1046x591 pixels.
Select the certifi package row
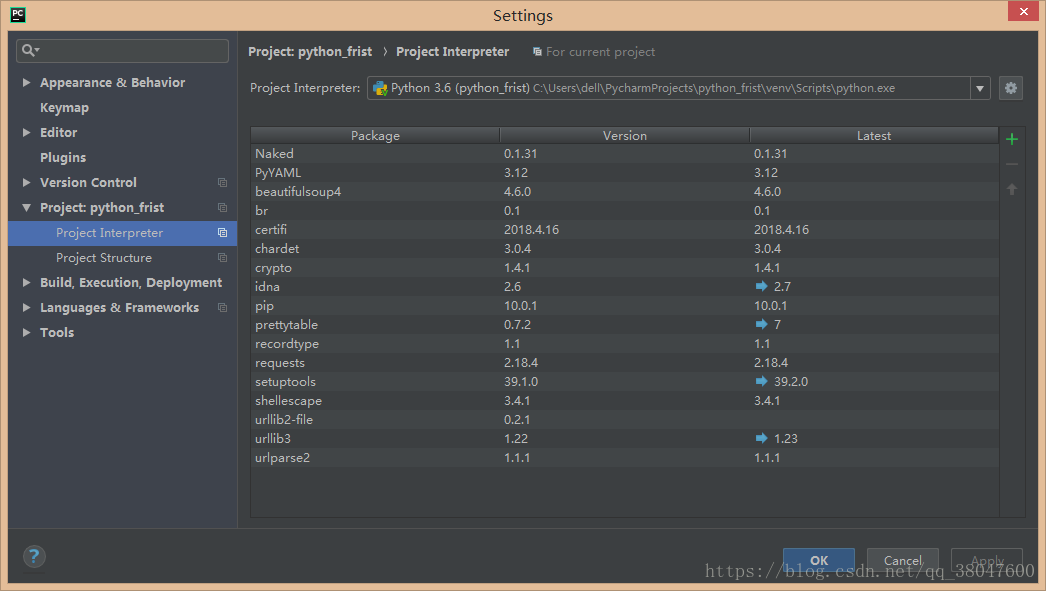click(x=624, y=229)
